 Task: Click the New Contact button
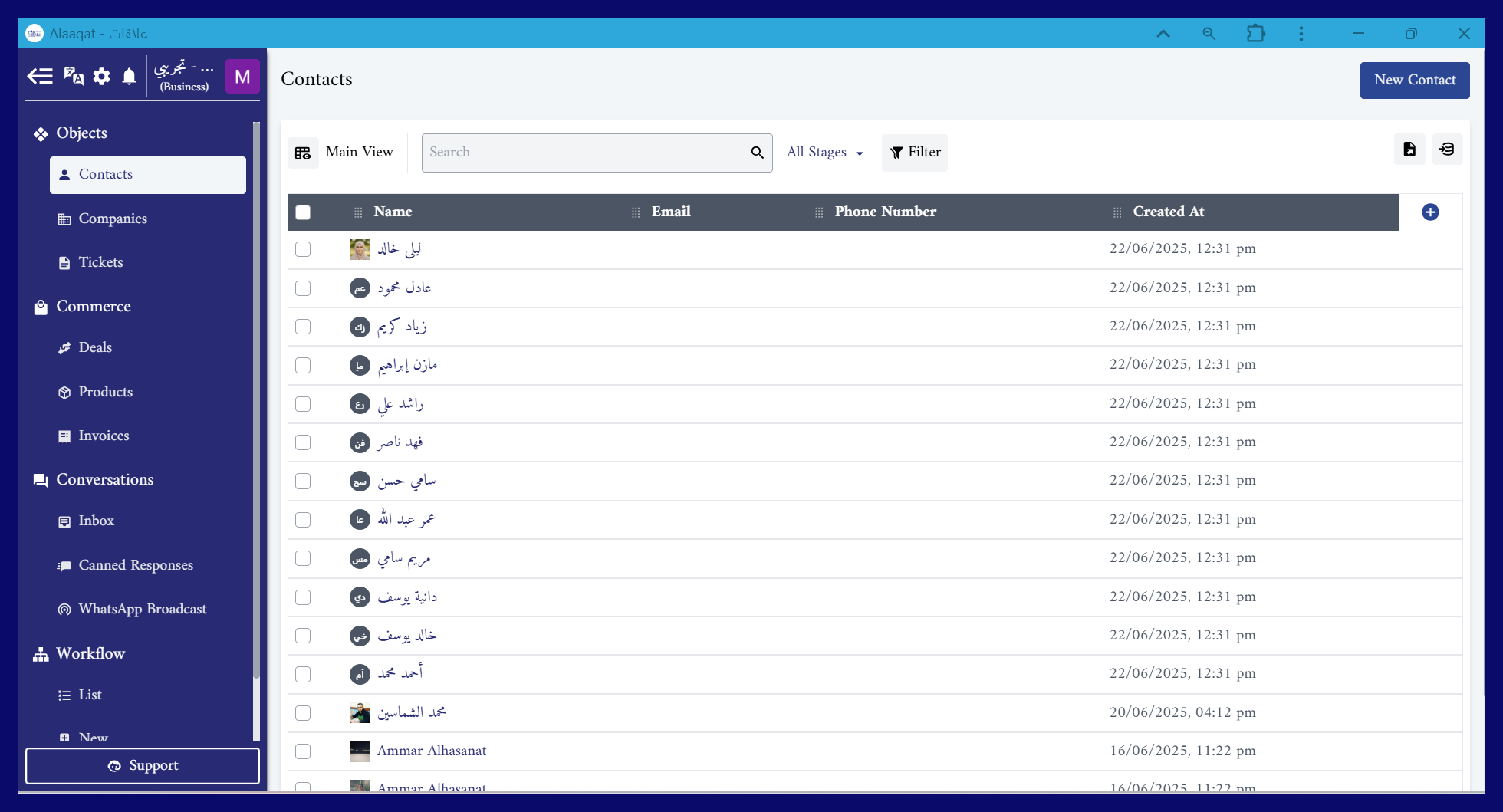[1414, 81]
